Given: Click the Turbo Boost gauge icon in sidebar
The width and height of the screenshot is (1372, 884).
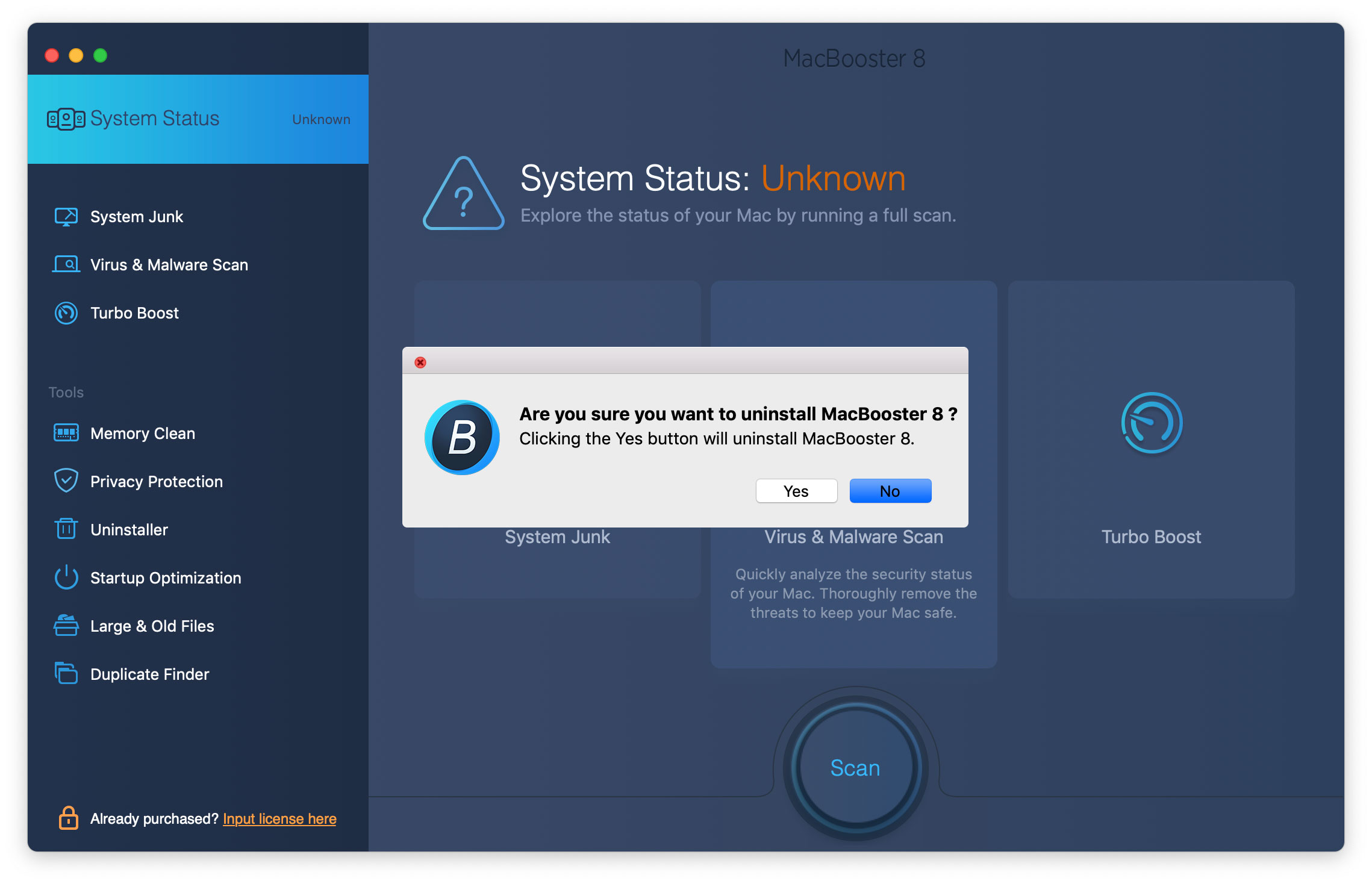Looking at the screenshot, I should pos(66,313).
